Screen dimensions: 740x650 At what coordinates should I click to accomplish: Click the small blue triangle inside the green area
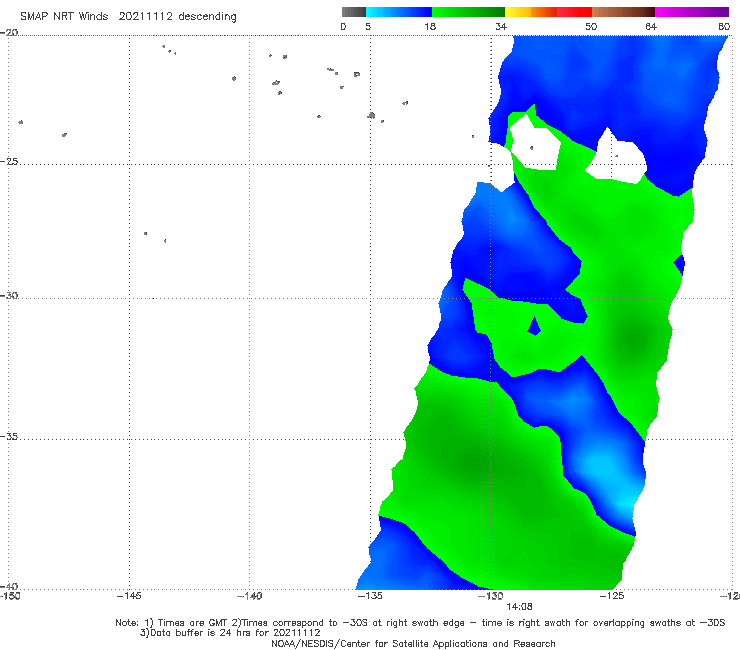coord(534,326)
